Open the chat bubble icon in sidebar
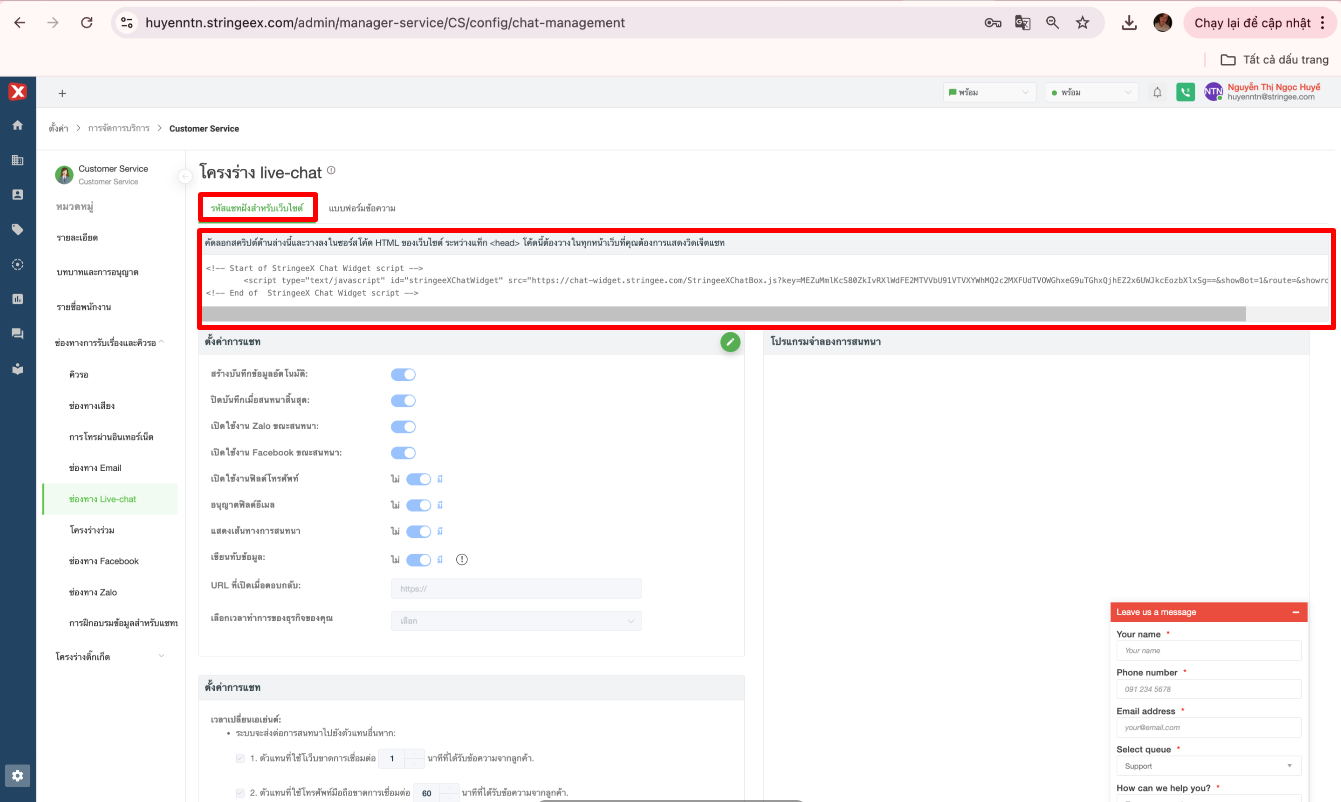This screenshot has height=802, width=1341. pos(18,333)
